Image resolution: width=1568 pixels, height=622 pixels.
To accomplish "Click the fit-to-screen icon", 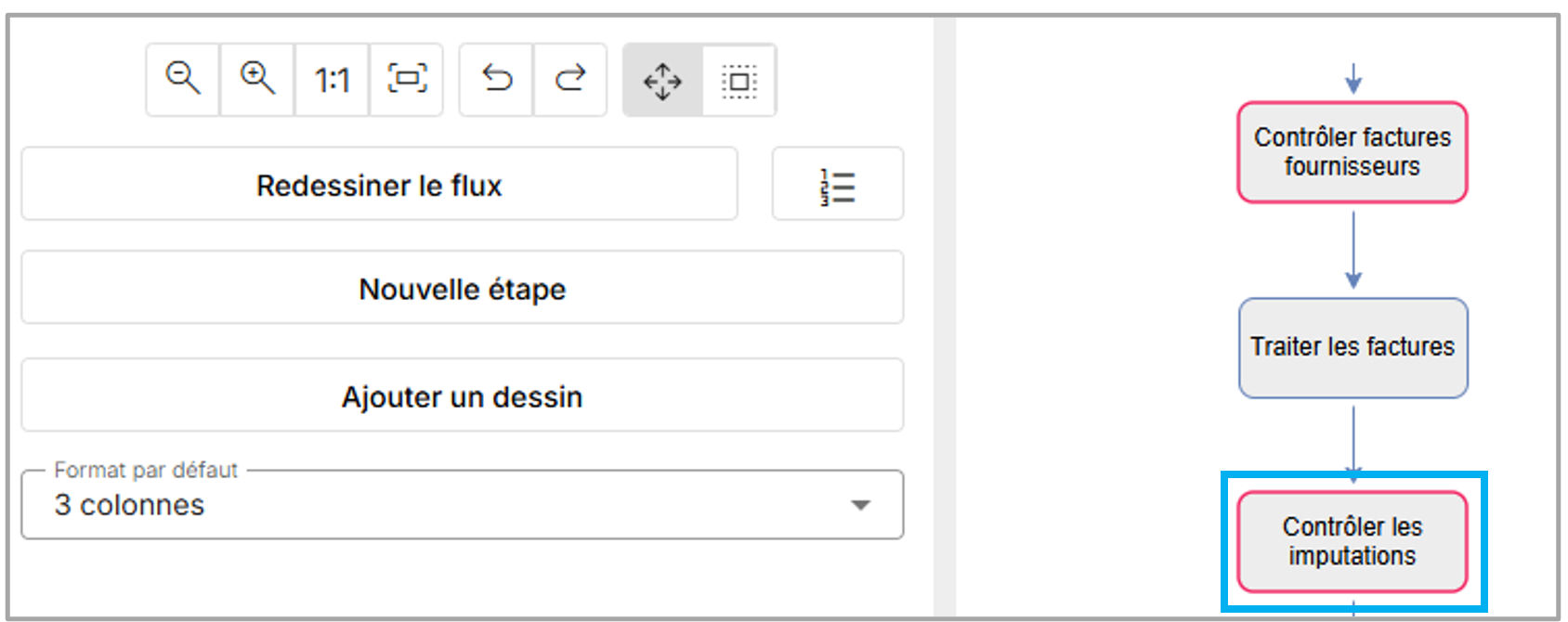I will (x=407, y=79).
